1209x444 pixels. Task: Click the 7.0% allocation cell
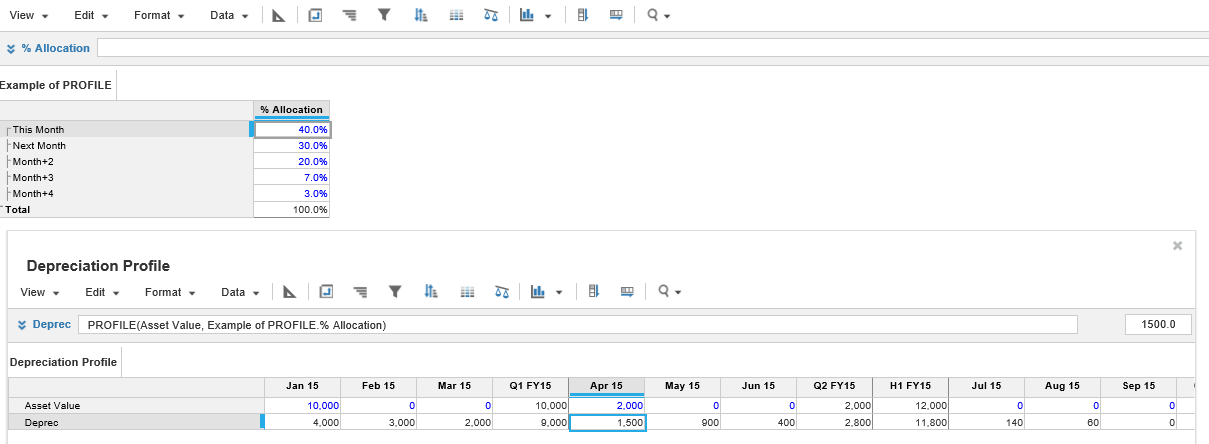(292, 177)
